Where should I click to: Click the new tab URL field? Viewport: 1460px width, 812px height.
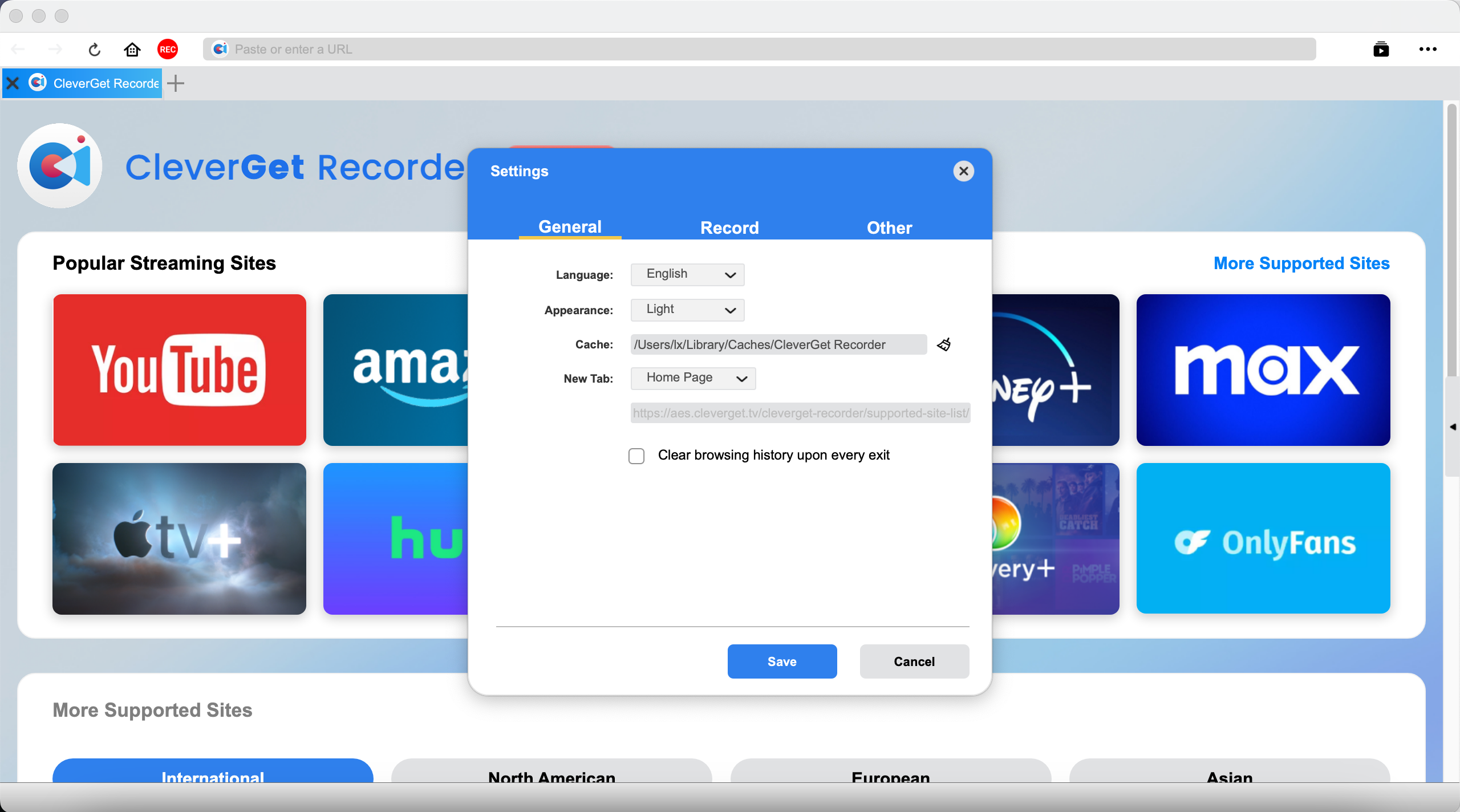coord(800,413)
